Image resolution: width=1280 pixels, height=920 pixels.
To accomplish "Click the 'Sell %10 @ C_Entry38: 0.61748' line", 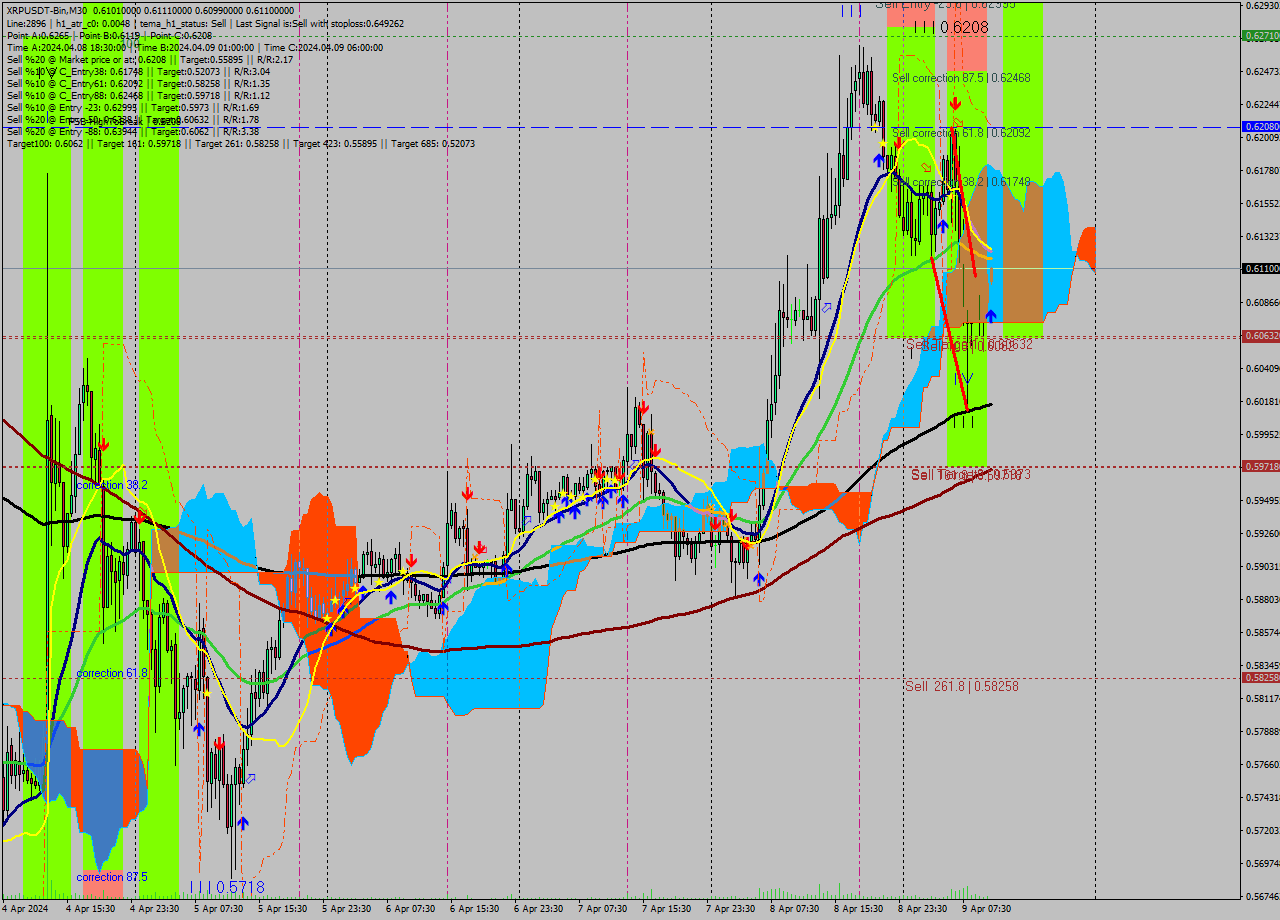I will pos(138,71).
